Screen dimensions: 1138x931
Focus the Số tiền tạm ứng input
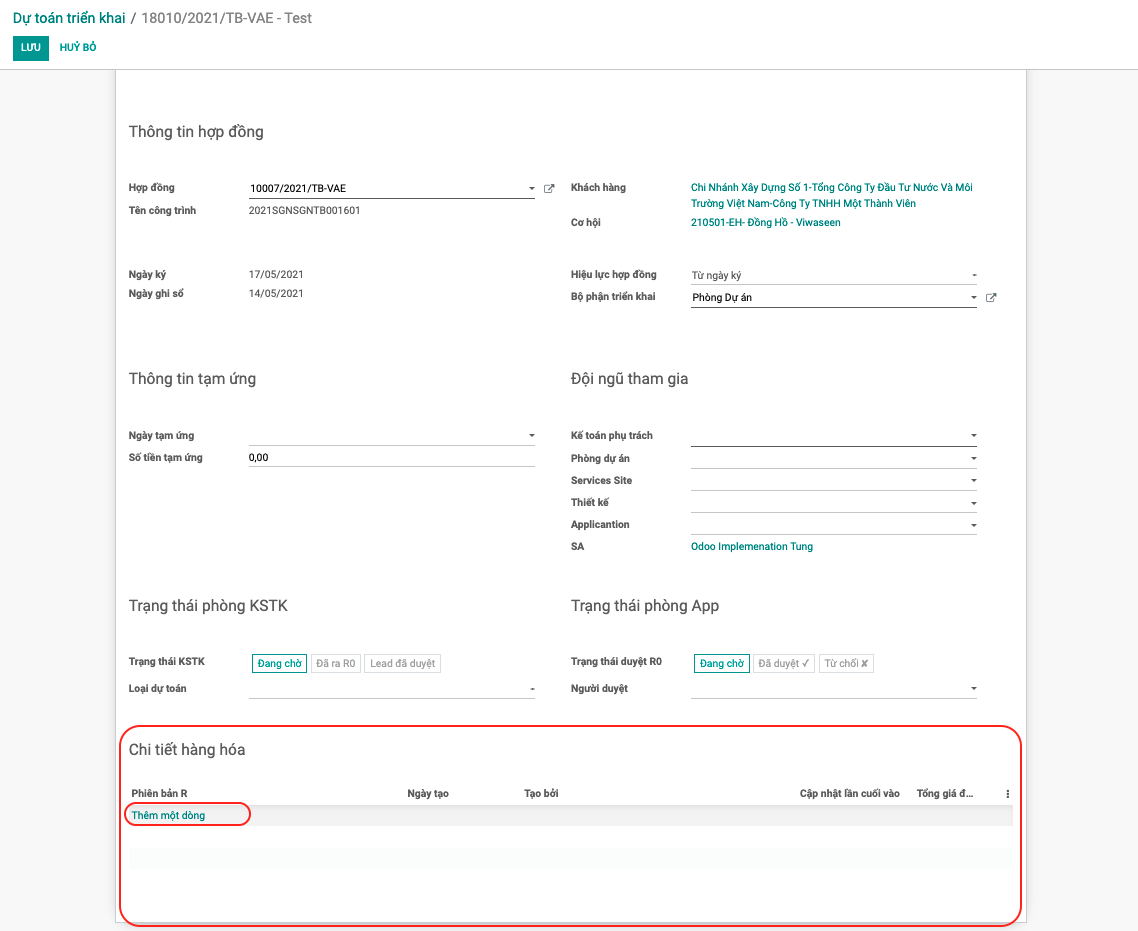[x=391, y=458]
